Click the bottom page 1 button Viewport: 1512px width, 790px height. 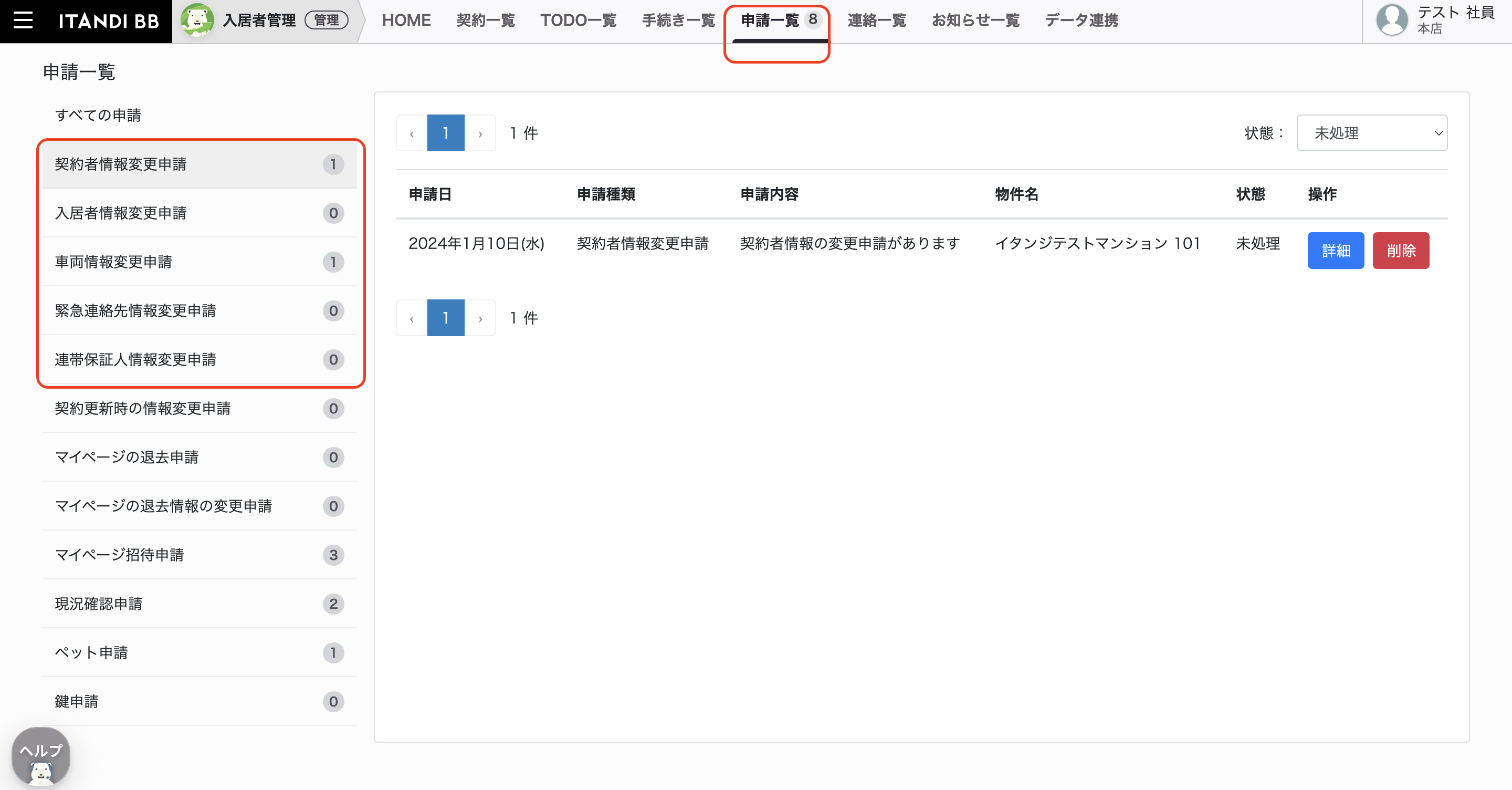(446, 318)
